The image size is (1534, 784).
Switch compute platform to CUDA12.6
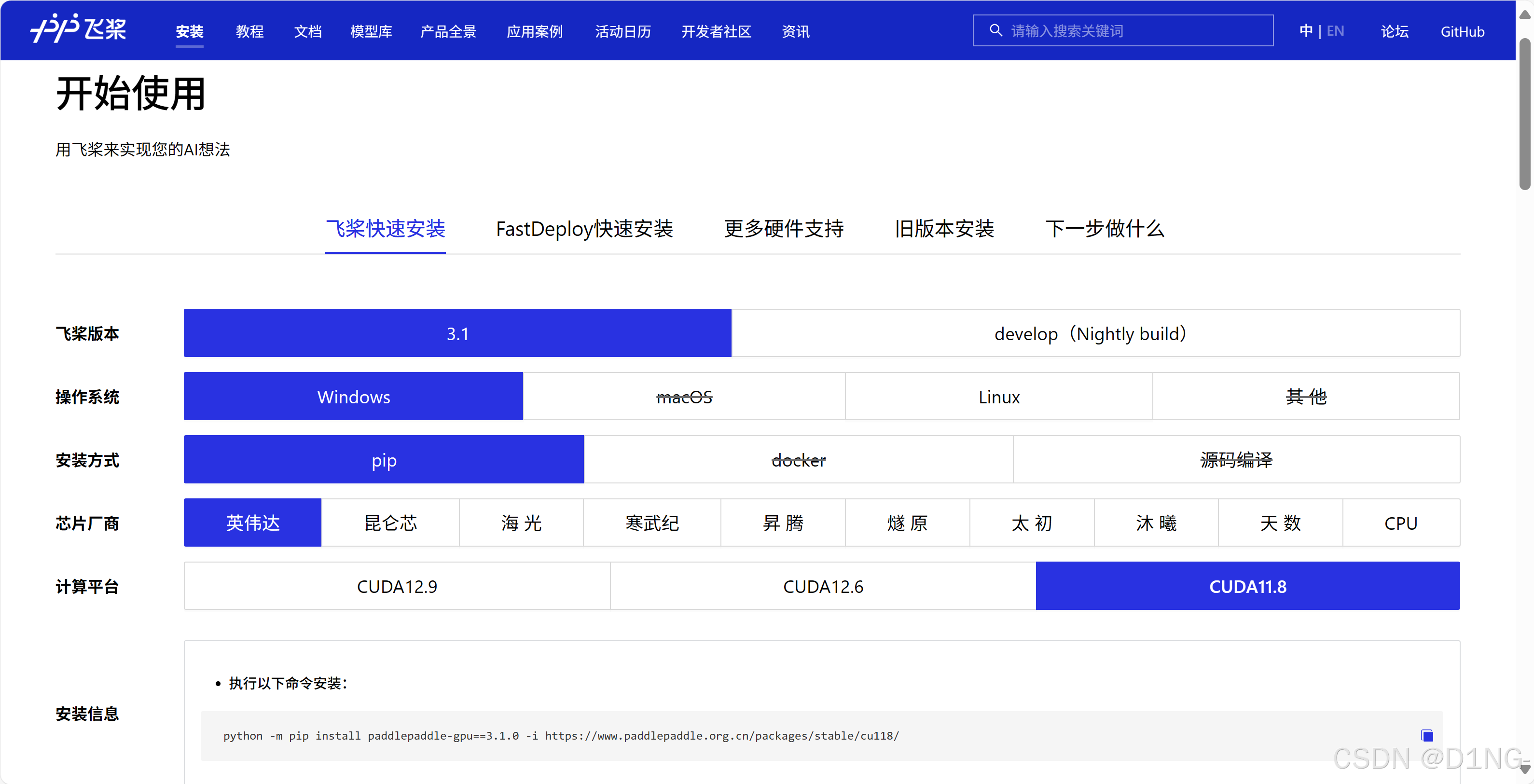tap(822, 585)
